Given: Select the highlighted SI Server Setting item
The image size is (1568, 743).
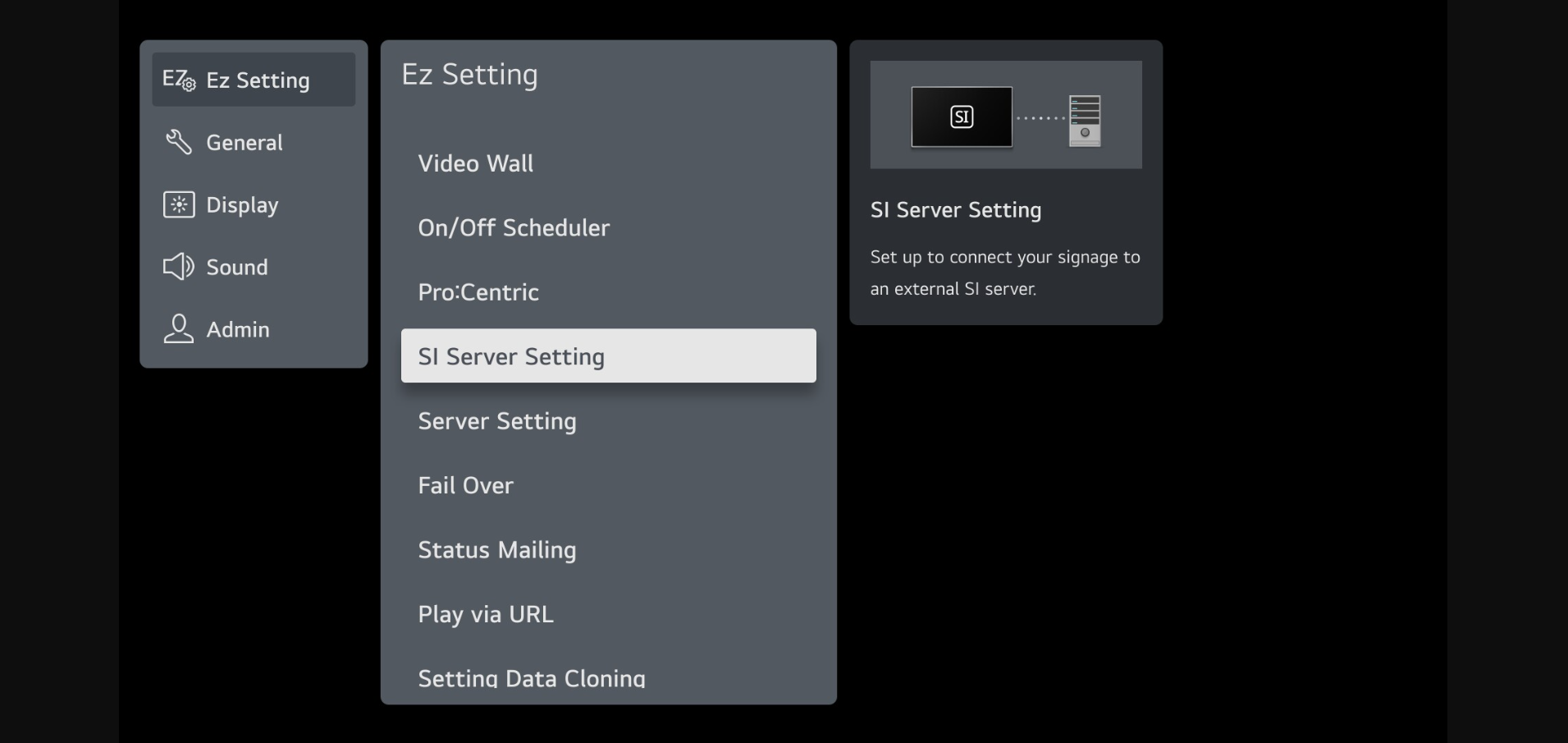Looking at the screenshot, I should [608, 356].
